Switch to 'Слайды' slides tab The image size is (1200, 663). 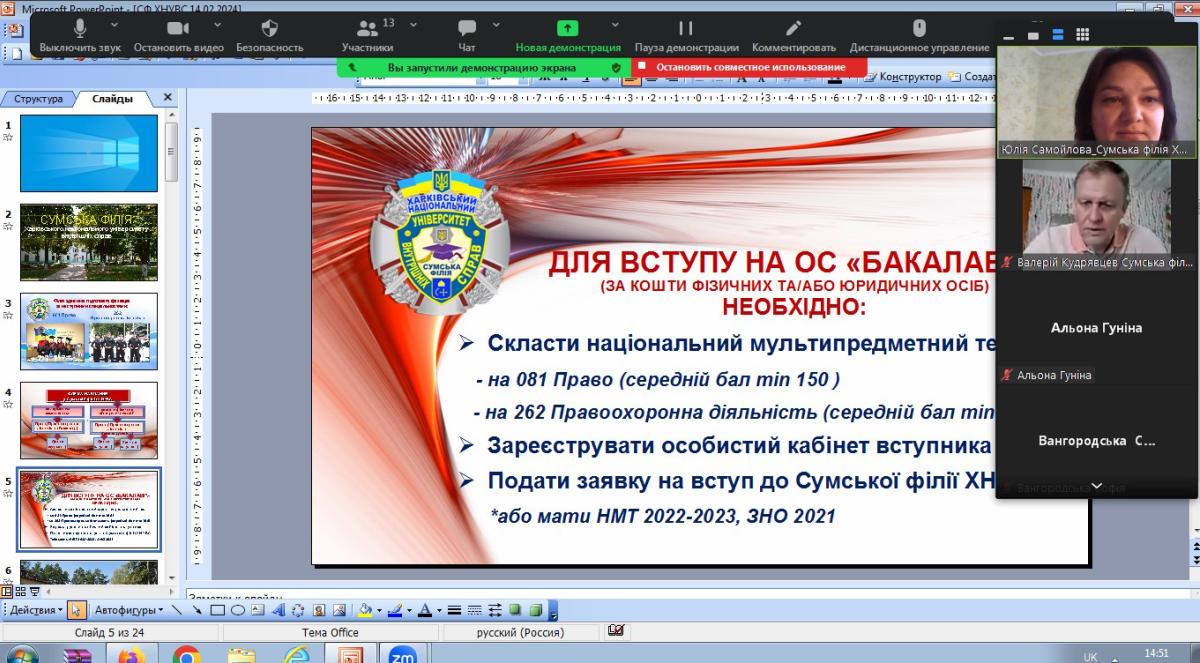112,99
